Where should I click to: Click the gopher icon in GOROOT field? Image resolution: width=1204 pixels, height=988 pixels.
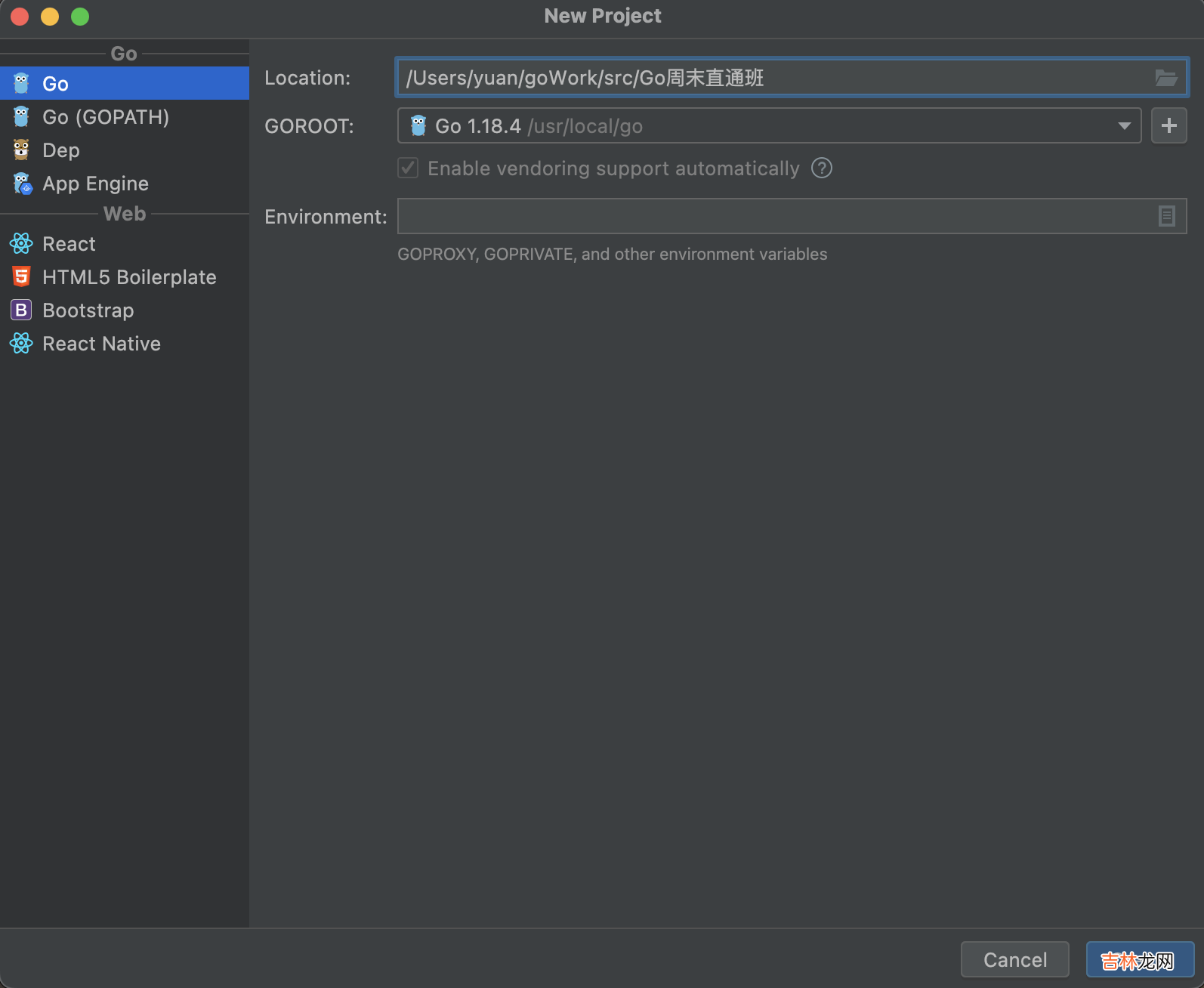(418, 125)
